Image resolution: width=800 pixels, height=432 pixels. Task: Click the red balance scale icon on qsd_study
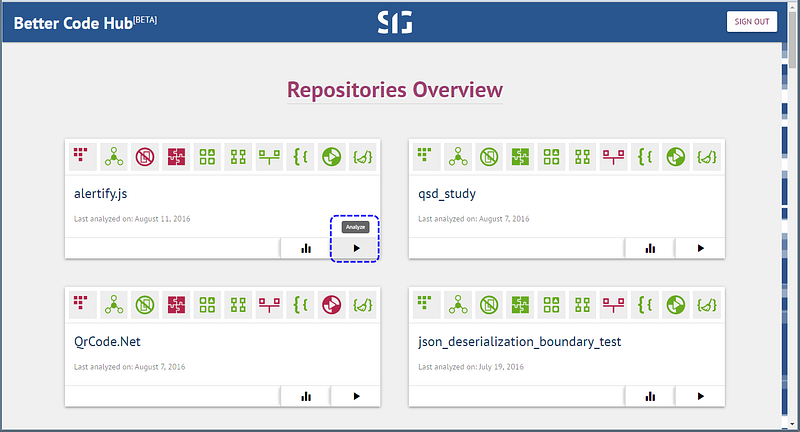click(x=613, y=157)
